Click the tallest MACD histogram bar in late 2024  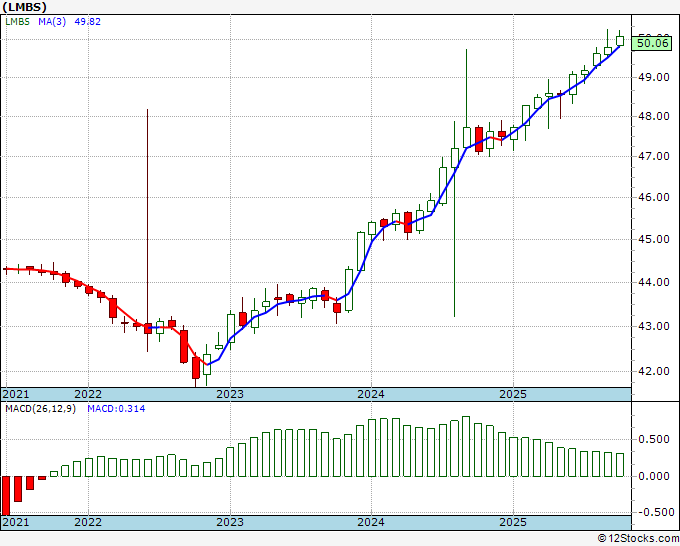click(466, 447)
